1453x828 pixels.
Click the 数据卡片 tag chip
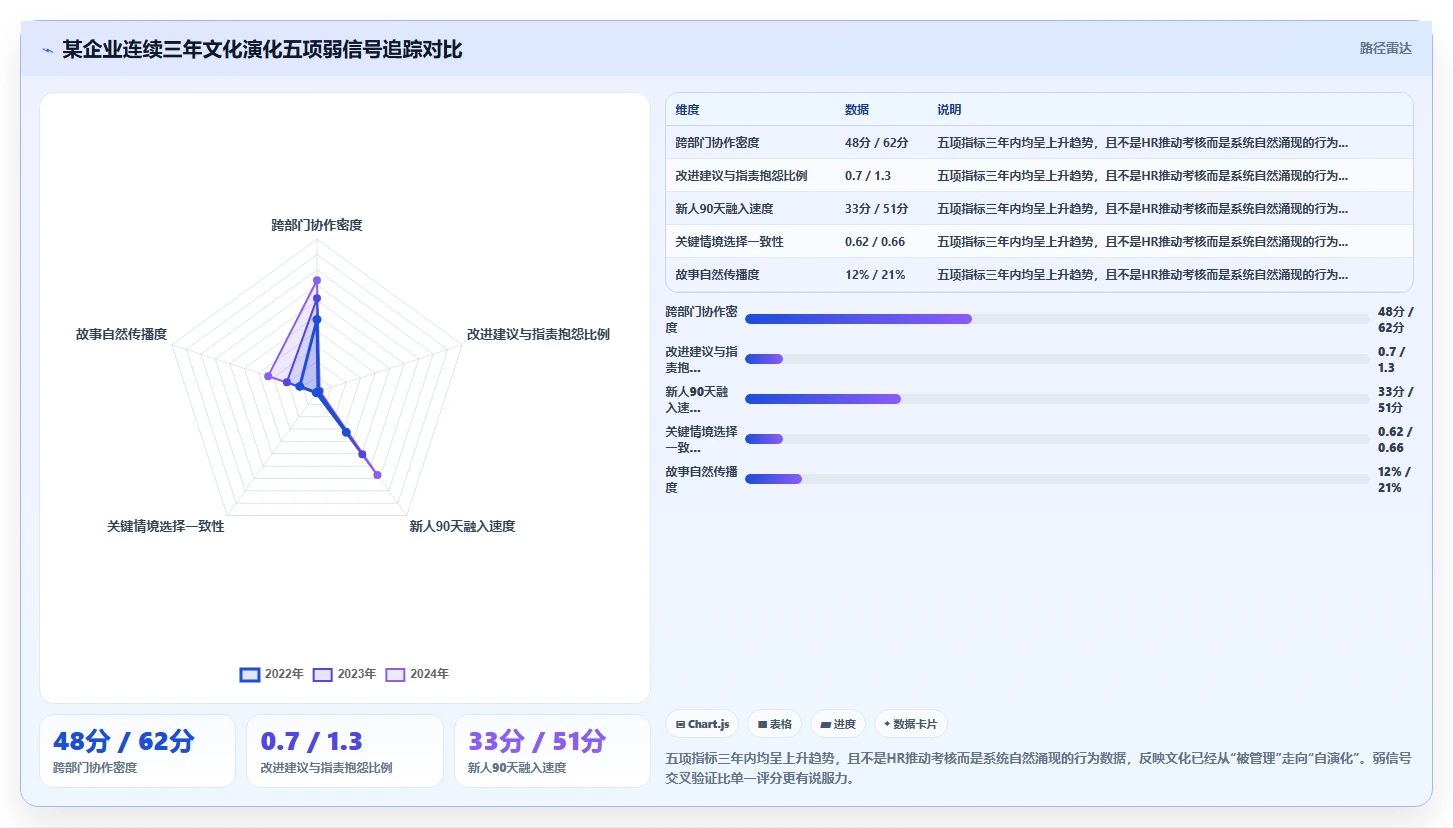point(911,724)
